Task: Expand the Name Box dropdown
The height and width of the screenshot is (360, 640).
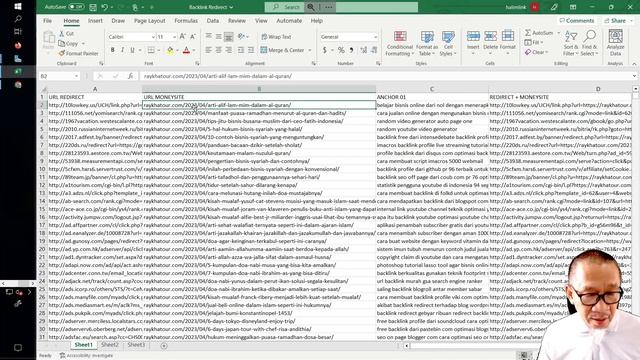Action: pos(76,76)
